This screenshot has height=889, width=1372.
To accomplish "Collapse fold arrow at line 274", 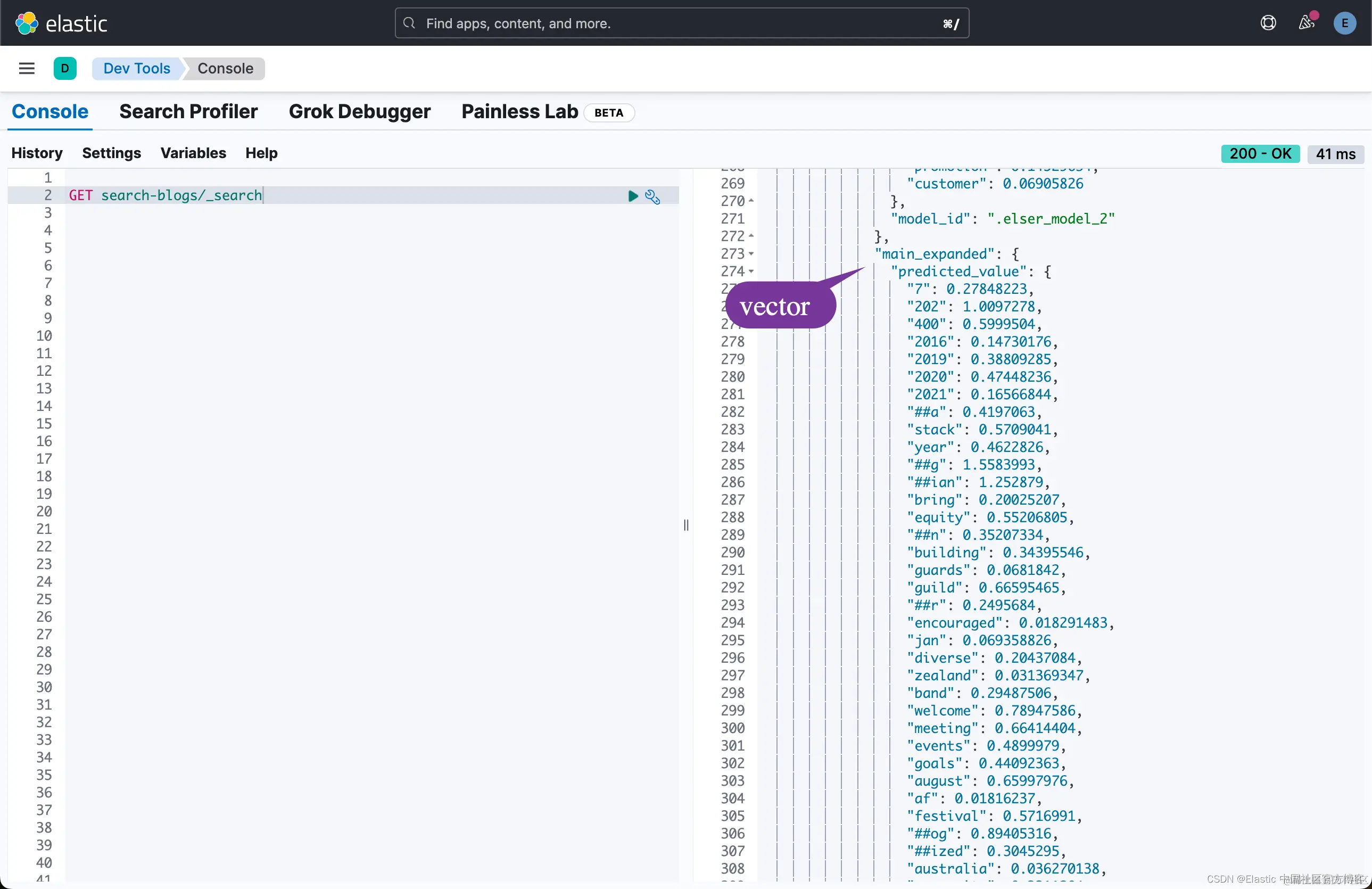I will (x=751, y=271).
